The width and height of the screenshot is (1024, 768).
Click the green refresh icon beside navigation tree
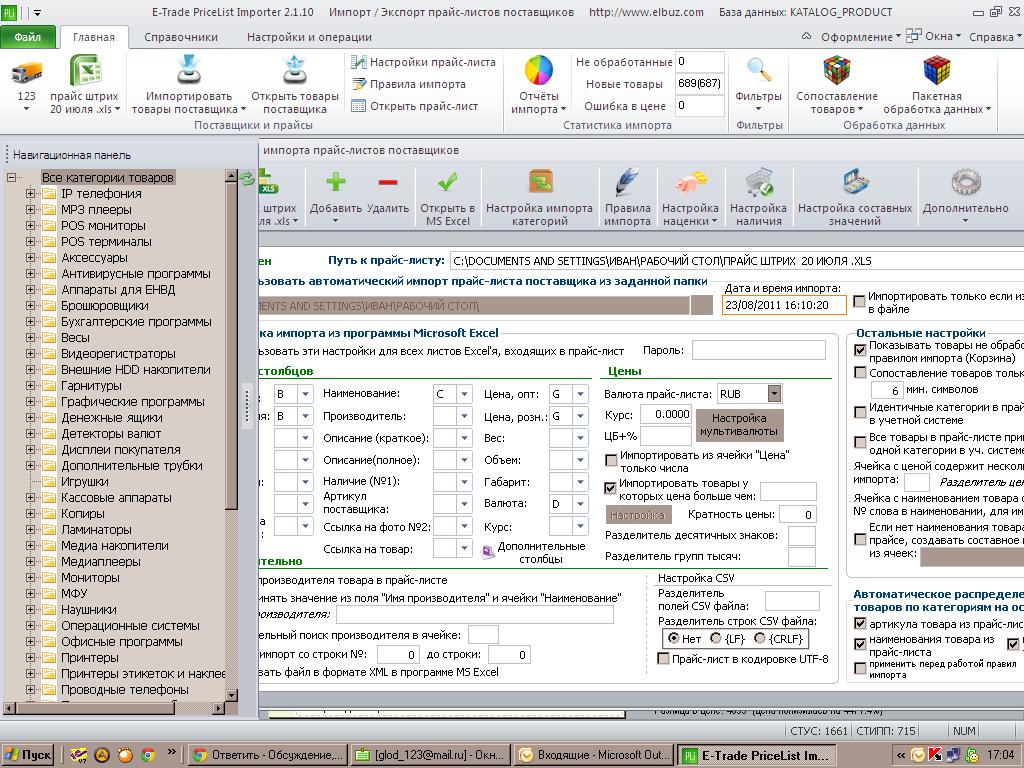(247, 178)
